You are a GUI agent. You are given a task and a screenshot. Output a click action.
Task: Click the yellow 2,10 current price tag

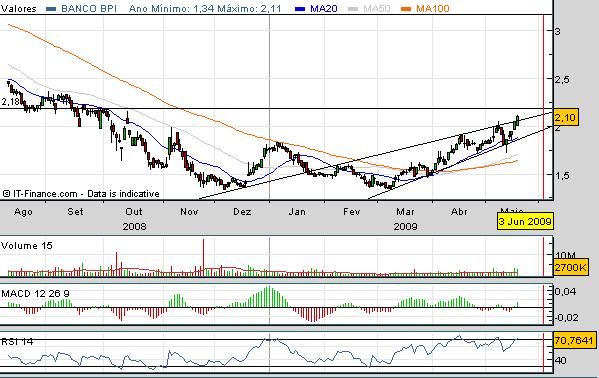(565, 117)
